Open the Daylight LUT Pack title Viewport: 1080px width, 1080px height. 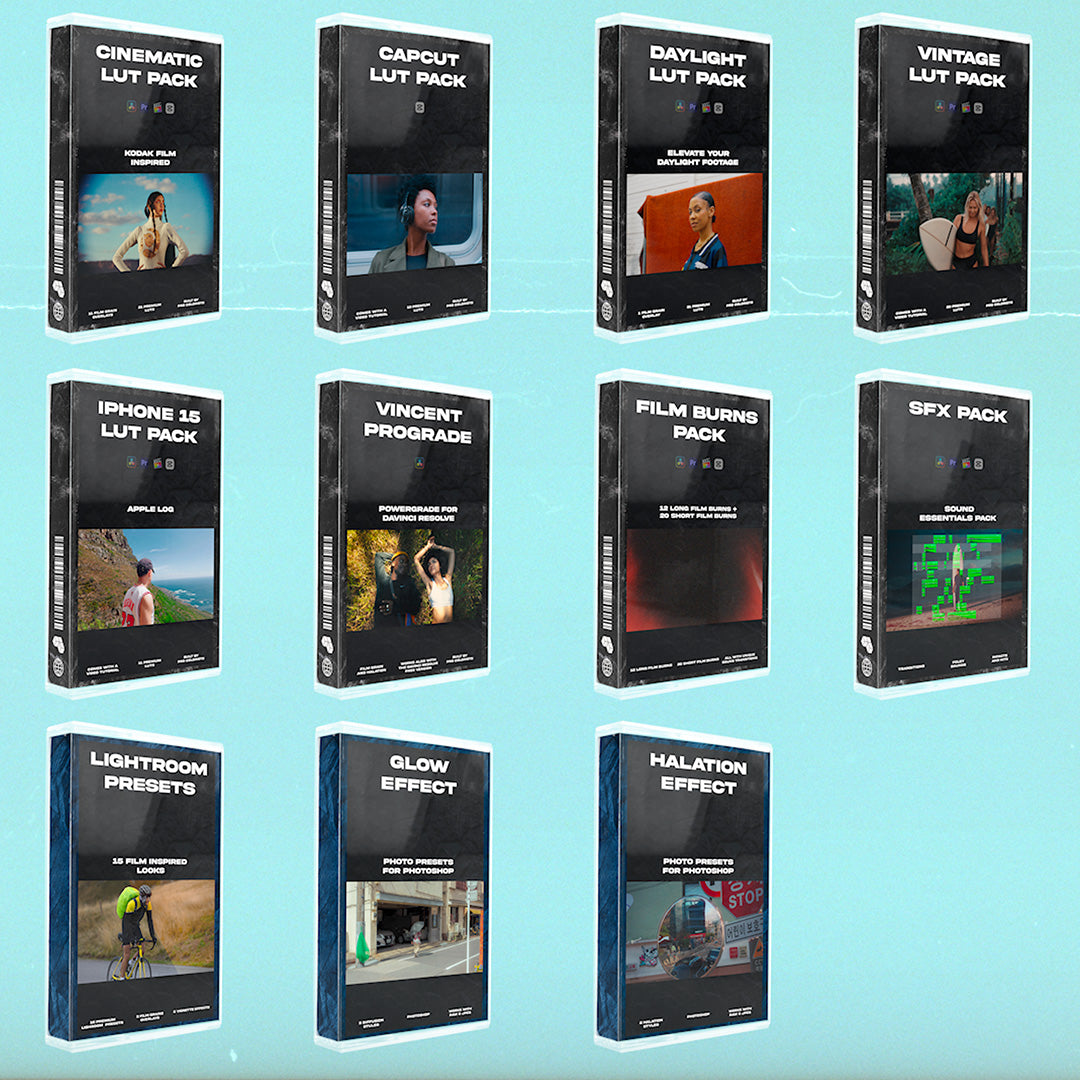[697, 65]
